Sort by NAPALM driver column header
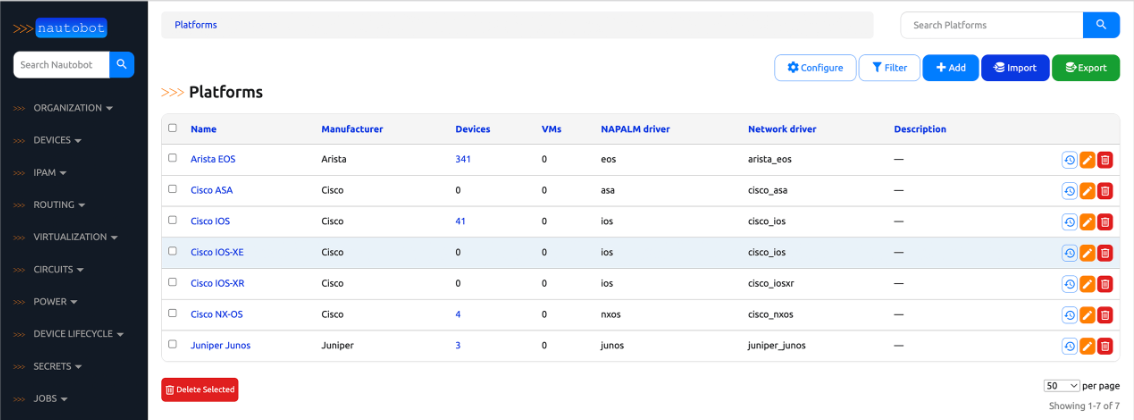The height and width of the screenshot is (420, 1134). pos(635,129)
